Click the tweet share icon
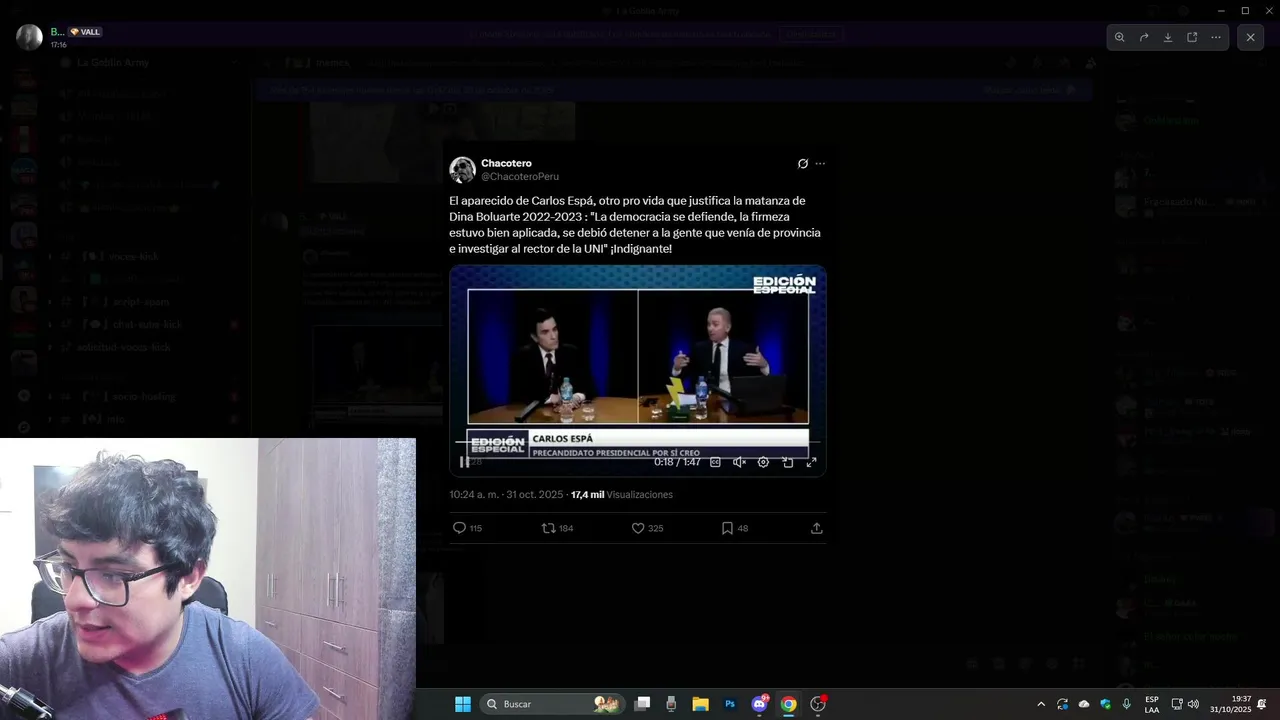This screenshot has width=1280, height=720. coord(816,528)
